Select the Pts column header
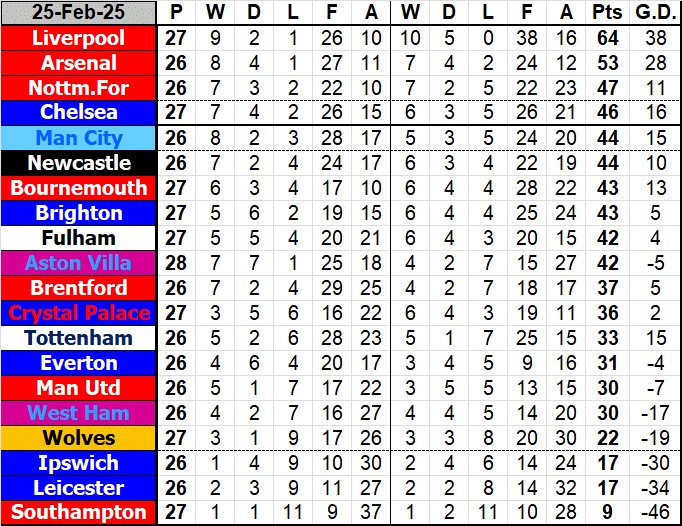Image resolution: width=682 pixels, height=526 pixels. pos(604,13)
